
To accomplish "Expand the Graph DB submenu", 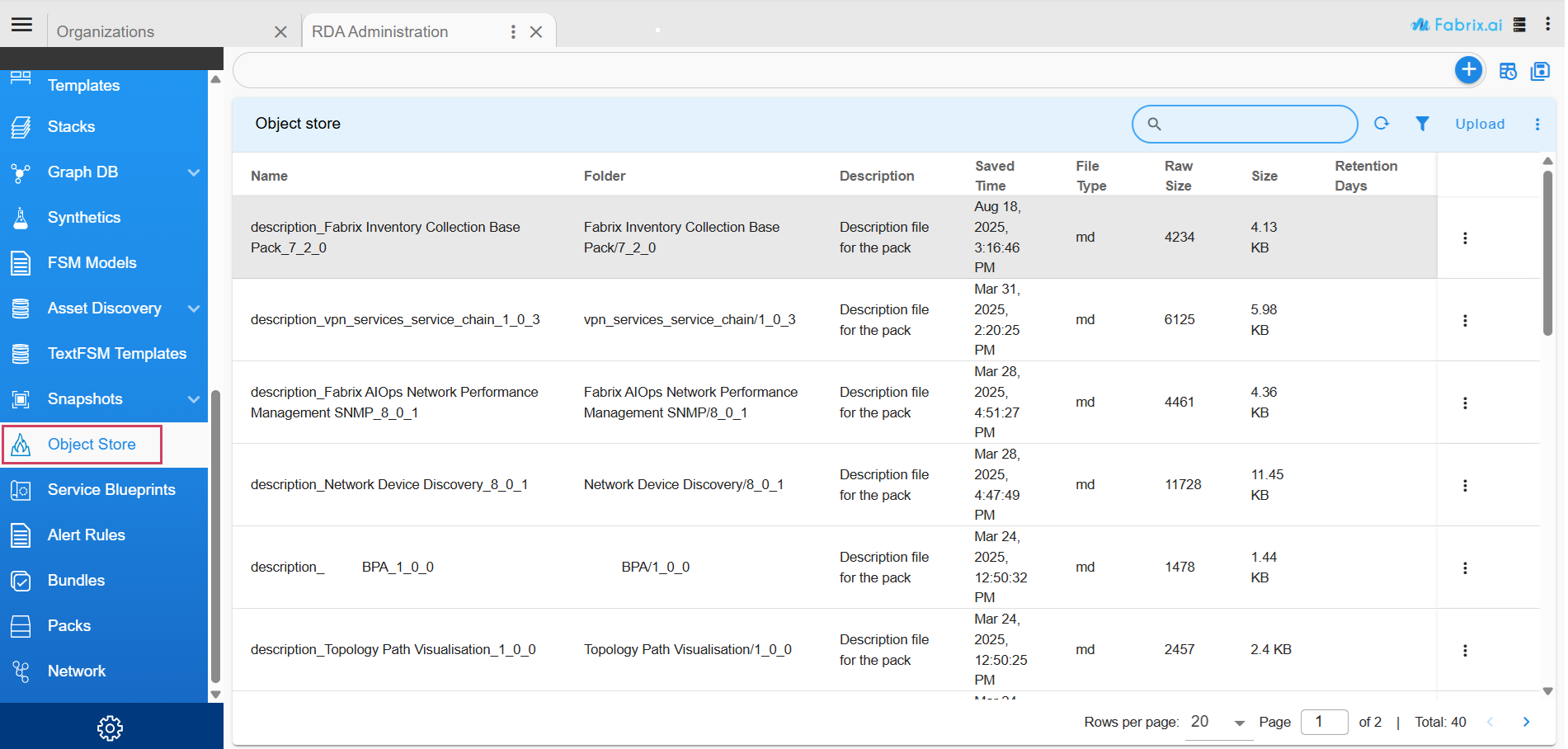I will click(194, 172).
